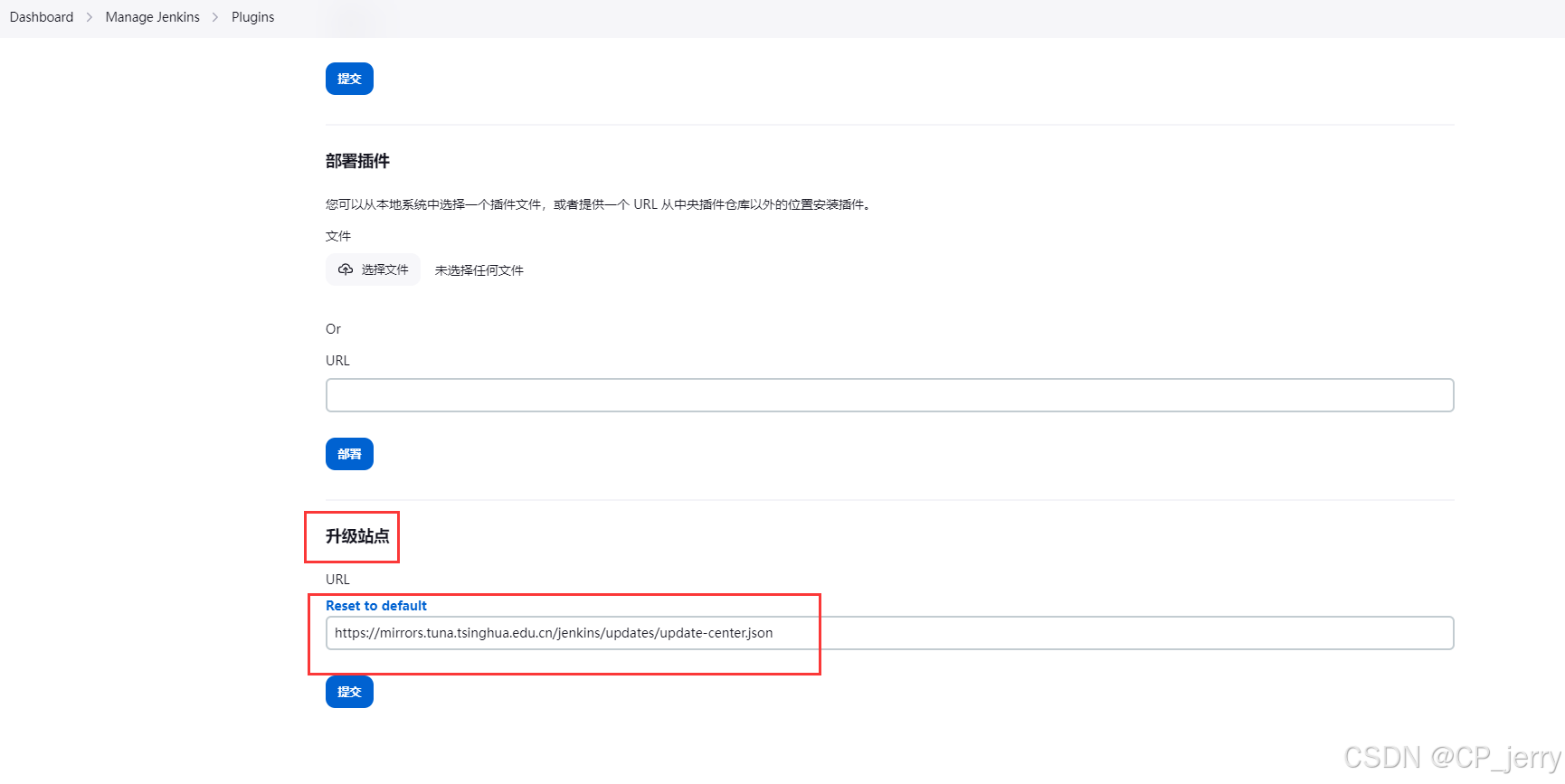Click the cloud upload icon in 选择文件

[x=346, y=269]
